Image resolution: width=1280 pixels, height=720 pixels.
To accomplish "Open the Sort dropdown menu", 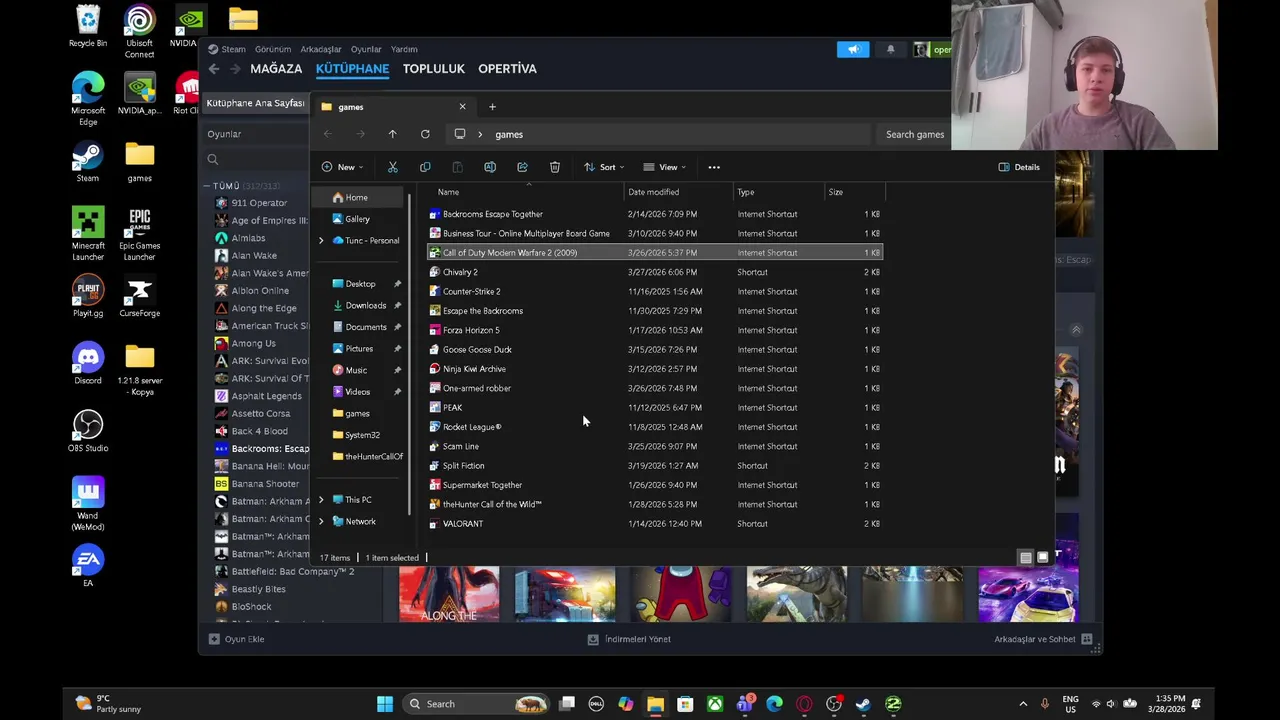I will (603, 167).
